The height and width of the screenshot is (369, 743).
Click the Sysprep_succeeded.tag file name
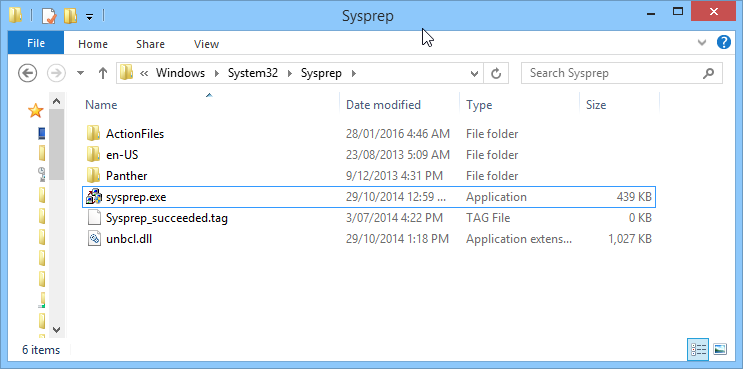(167, 218)
